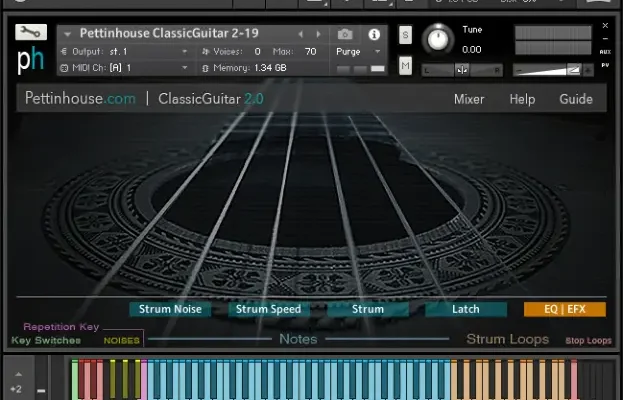Go to next instrument preset arrow
This screenshot has width=623, height=400.
coord(319,34)
